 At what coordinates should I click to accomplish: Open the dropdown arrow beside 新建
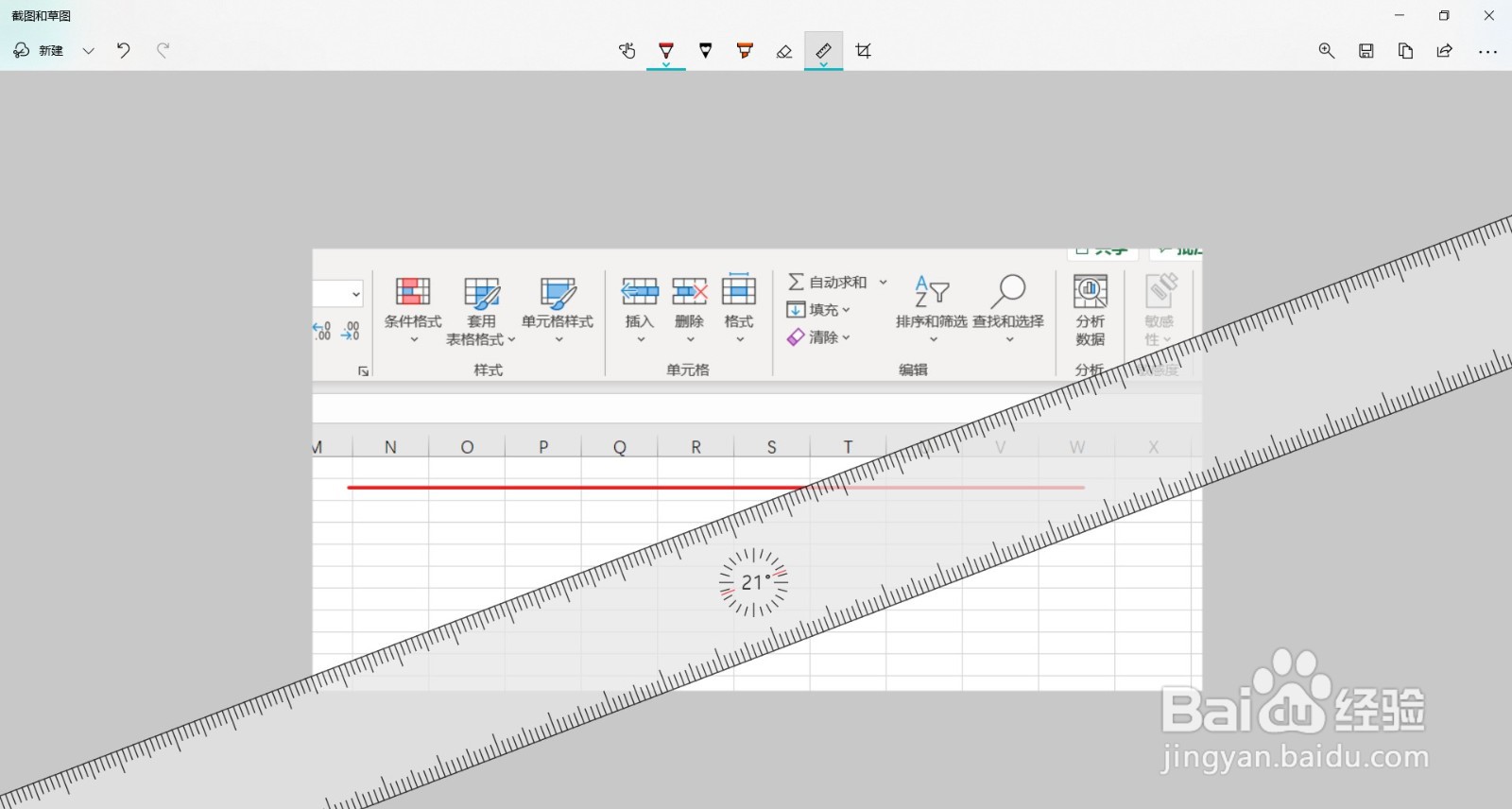pyautogui.click(x=89, y=51)
